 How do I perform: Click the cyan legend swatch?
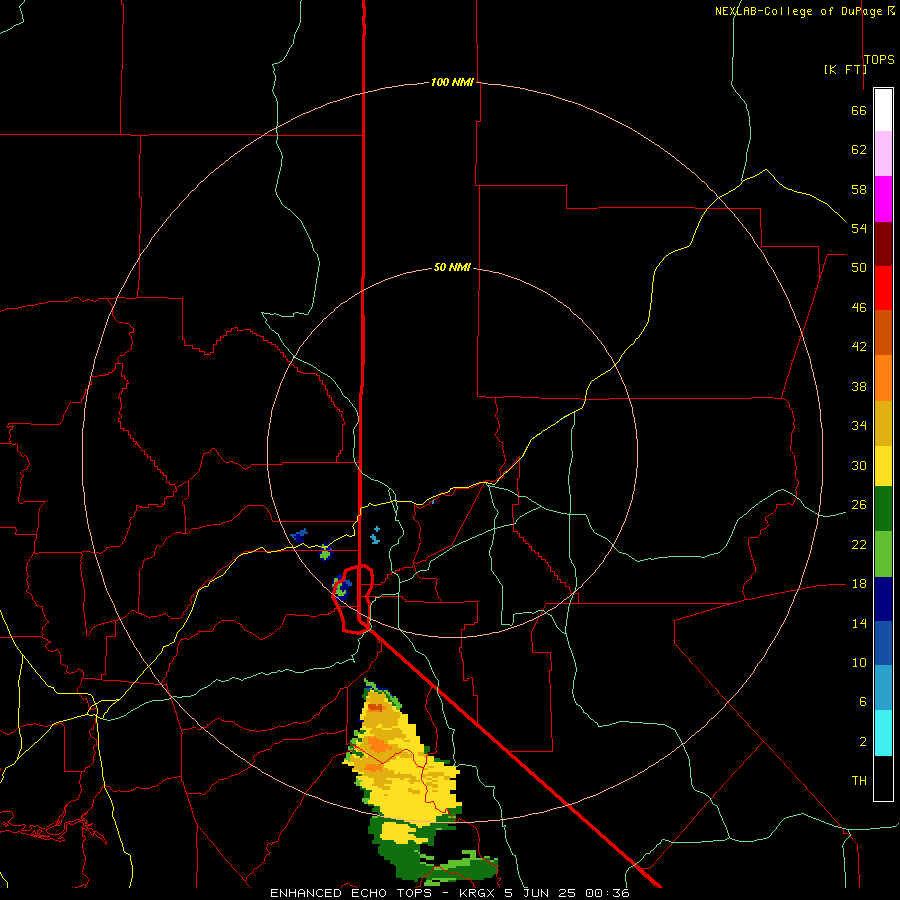click(x=883, y=734)
